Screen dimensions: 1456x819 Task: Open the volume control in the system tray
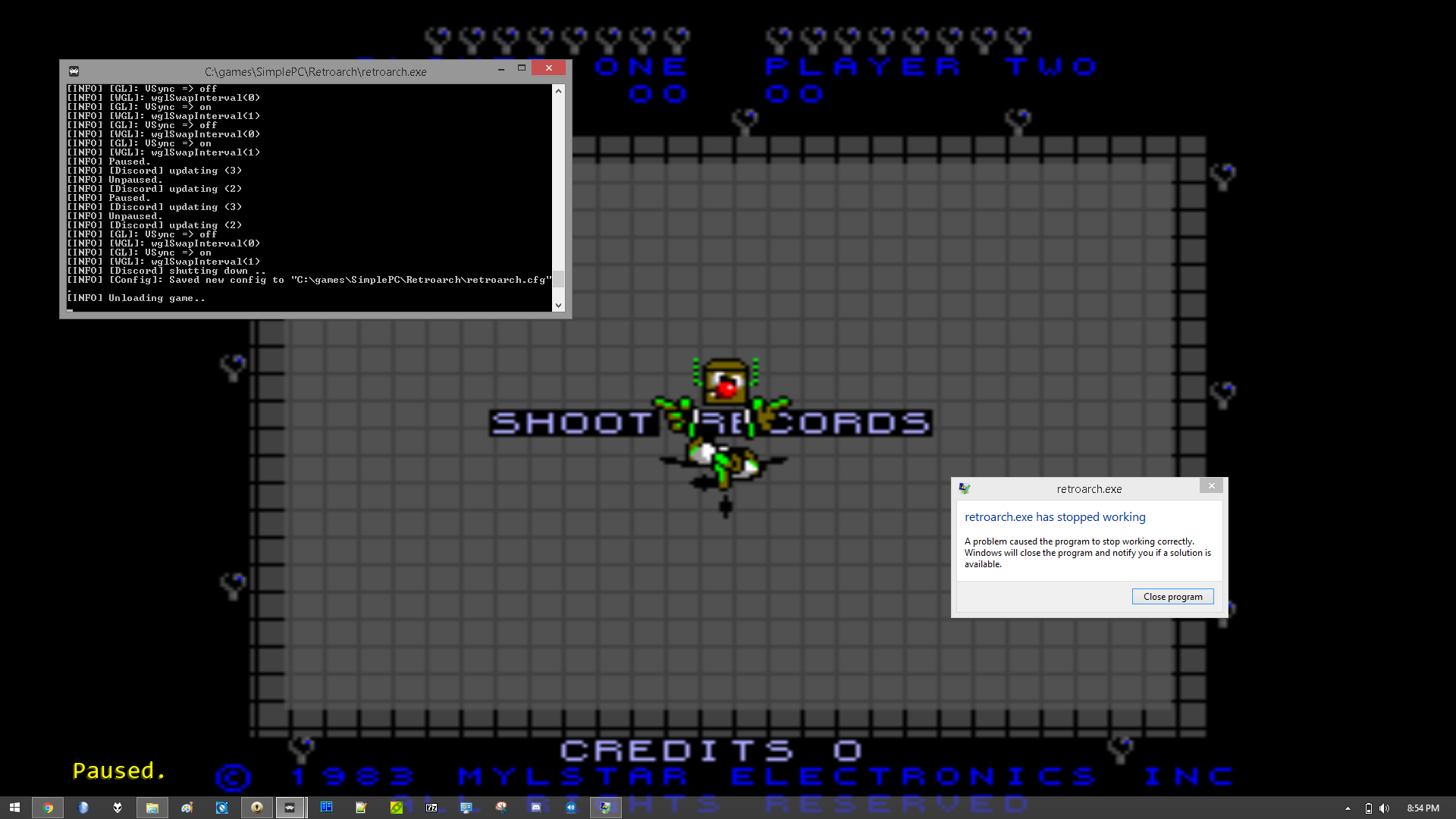point(1383,808)
